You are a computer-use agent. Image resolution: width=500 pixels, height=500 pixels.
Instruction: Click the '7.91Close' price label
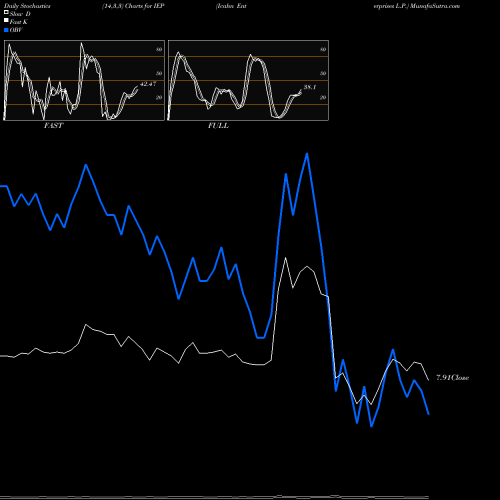point(453,378)
